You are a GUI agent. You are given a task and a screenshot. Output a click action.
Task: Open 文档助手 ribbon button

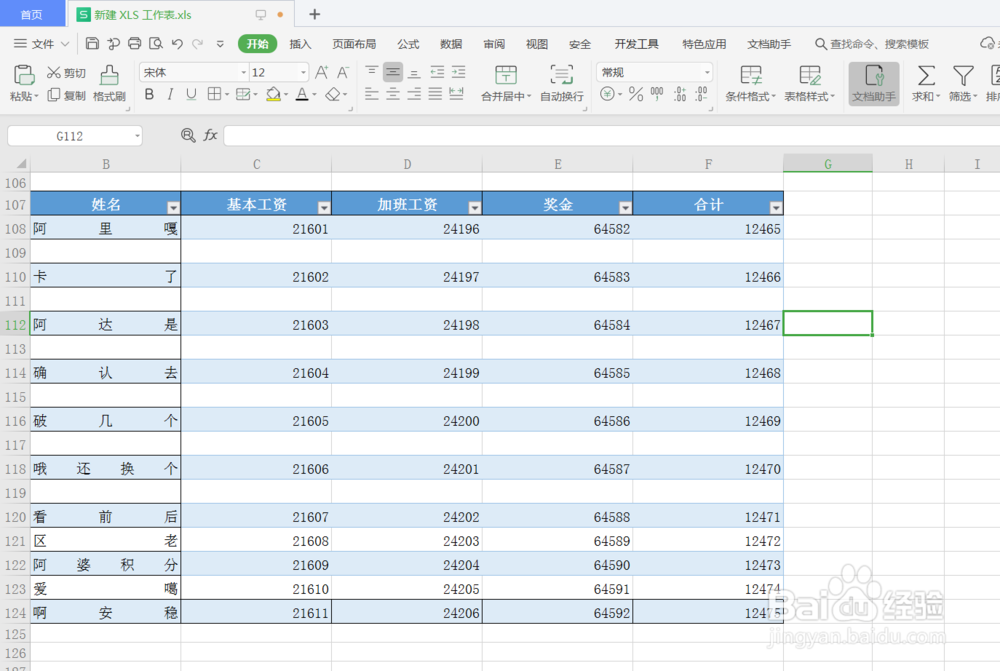click(x=874, y=84)
